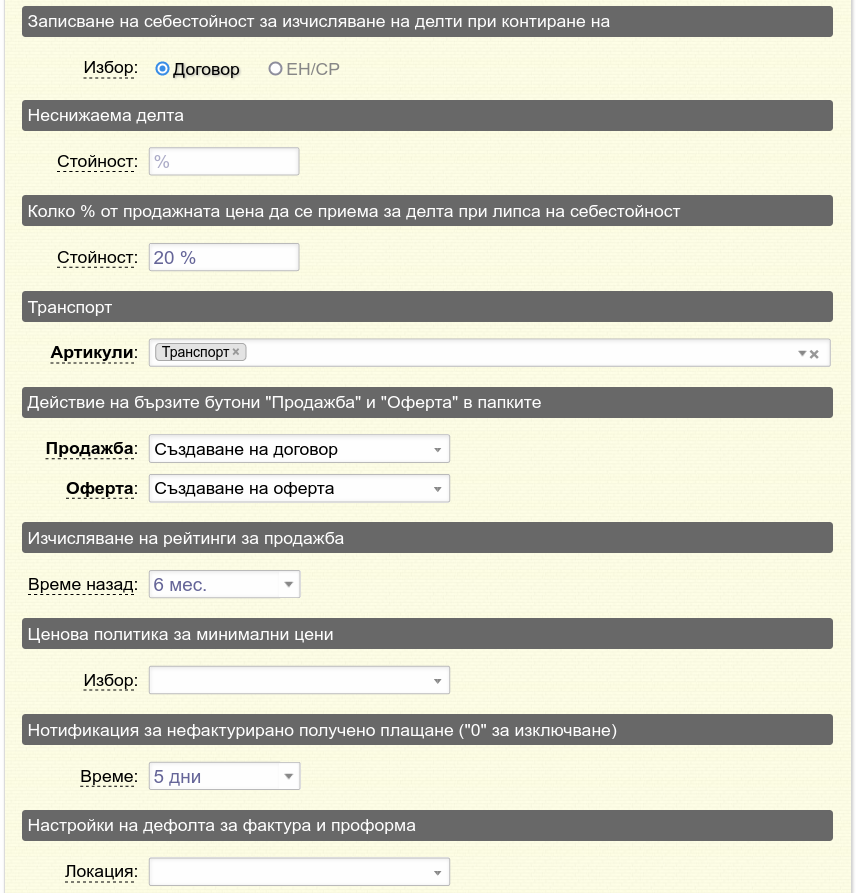Image resolution: width=856 pixels, height=893 pixels.
Task: Click inside the Артикули multi-select field
Action: [x=490, y=353]
